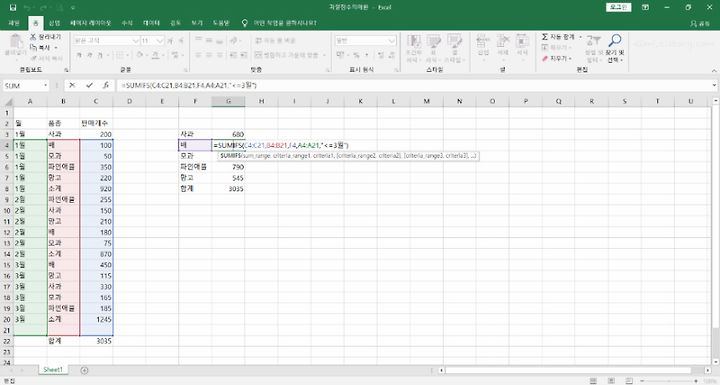Click Format cells icon in Cells group
The height and width of the screenshot is (385, 720).
pos(522,41)
